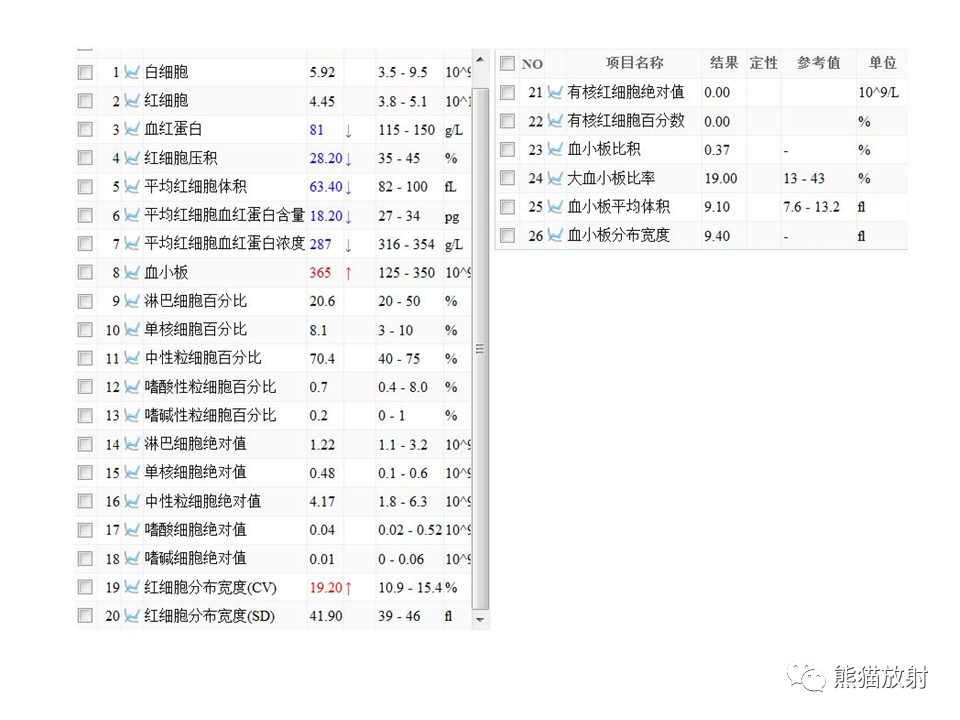Viewport: 960px width, 720px height.
Task: Tick checkbox for row 14 淋巴细胞绝对值
Action: tap(85, 444)
